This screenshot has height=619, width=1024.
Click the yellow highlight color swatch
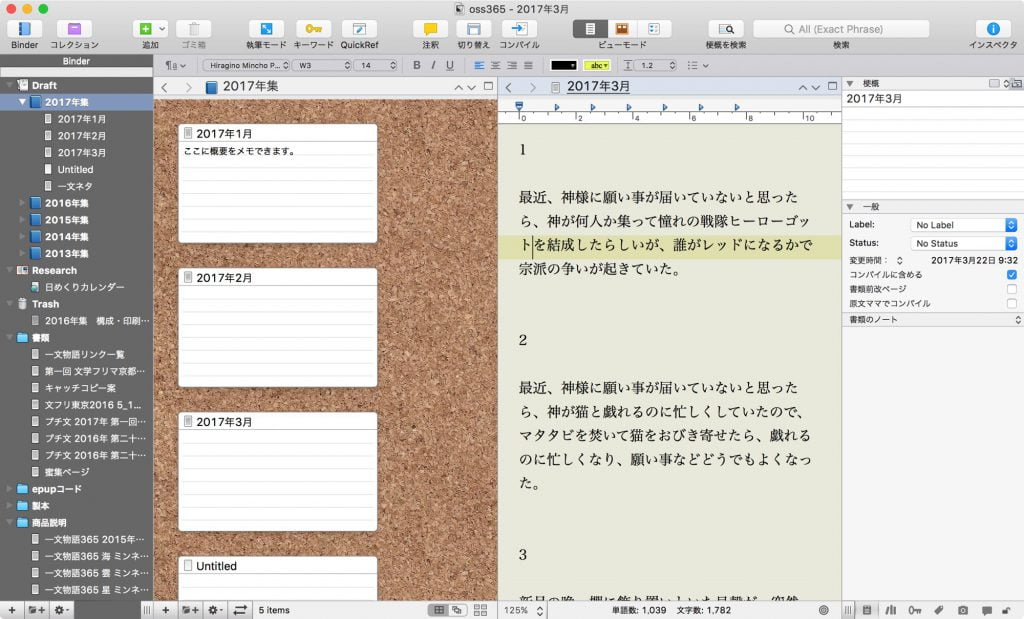tap(597, 65)
